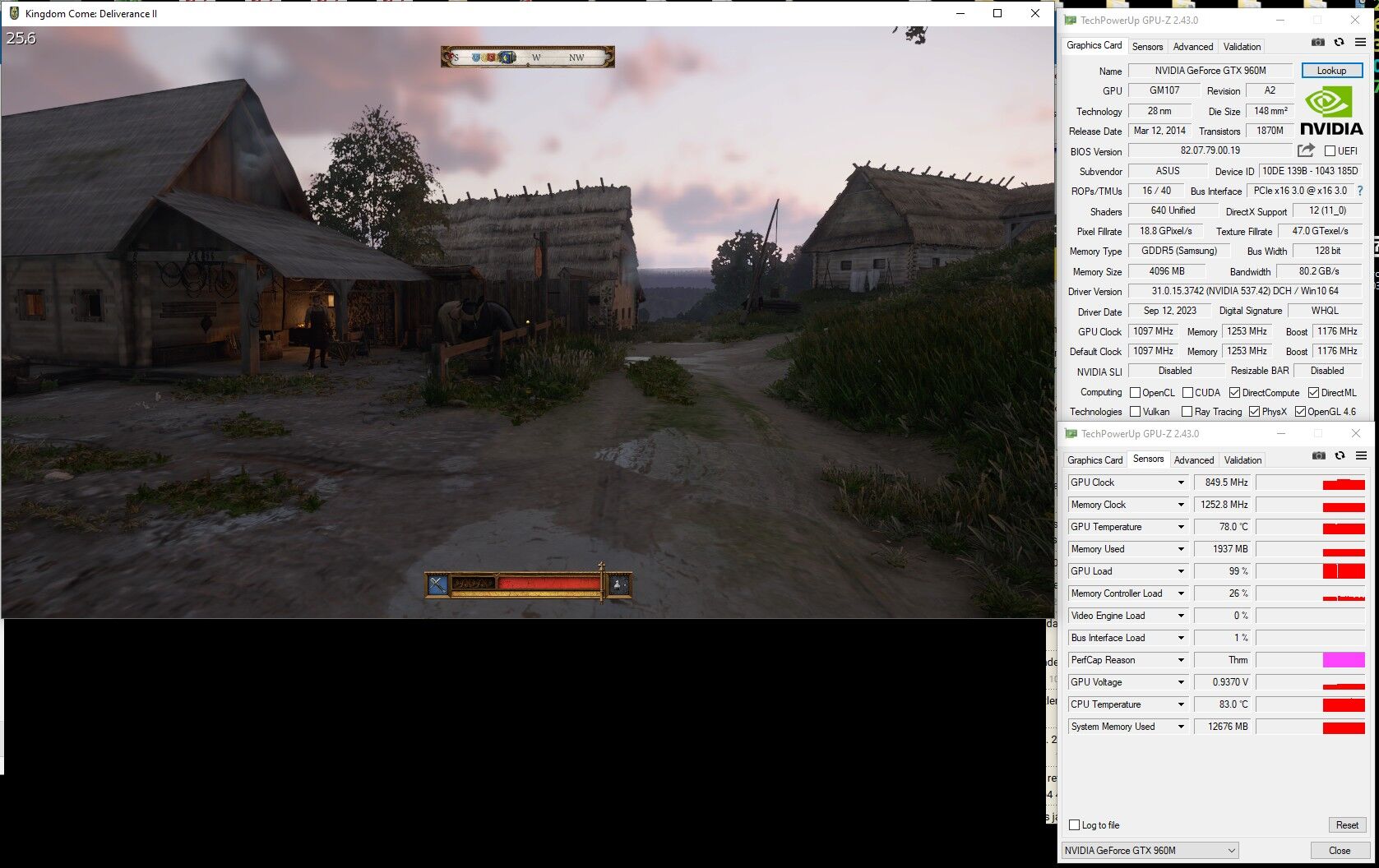Switch to Advanced tab in upper GPU-Z window
The height and width of the screenshot is (868, 1379).
(1192, 47)
